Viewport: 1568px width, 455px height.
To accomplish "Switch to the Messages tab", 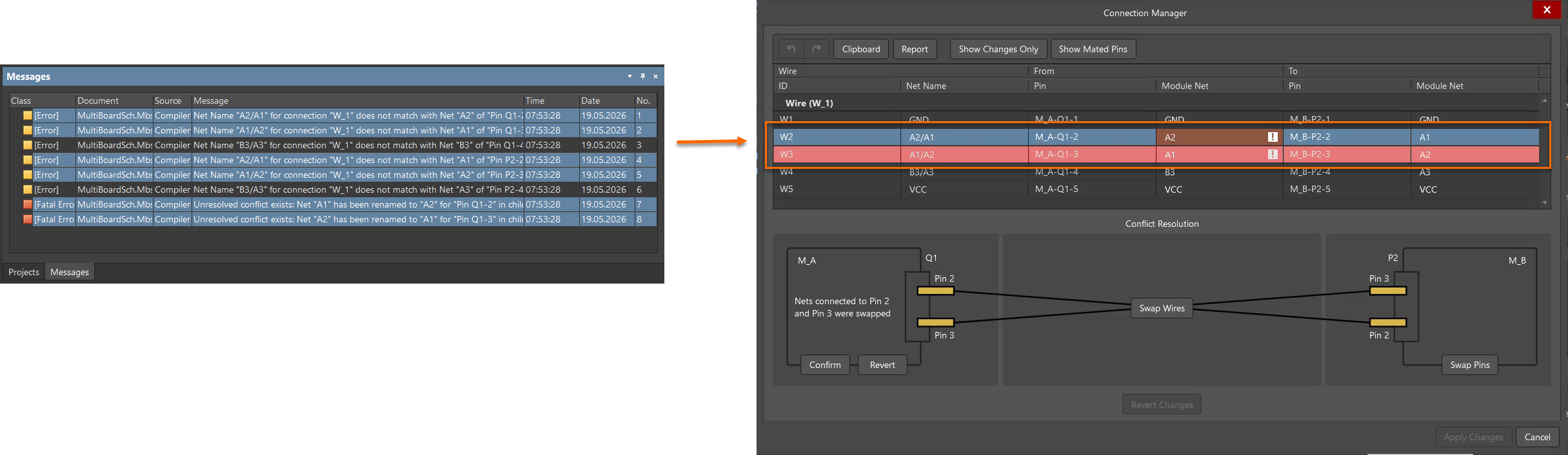I will (70, 272).
